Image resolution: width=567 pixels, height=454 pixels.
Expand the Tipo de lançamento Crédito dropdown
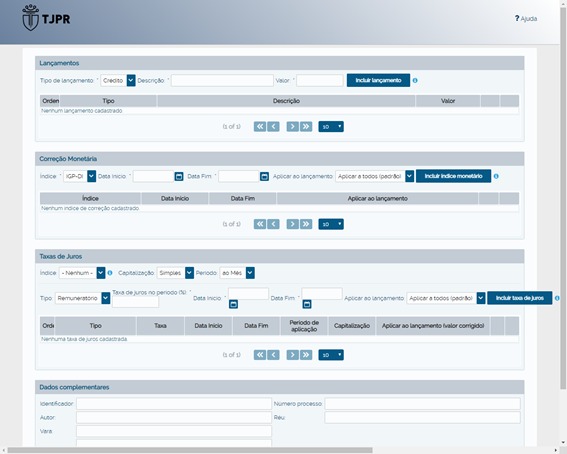(131, 81)
